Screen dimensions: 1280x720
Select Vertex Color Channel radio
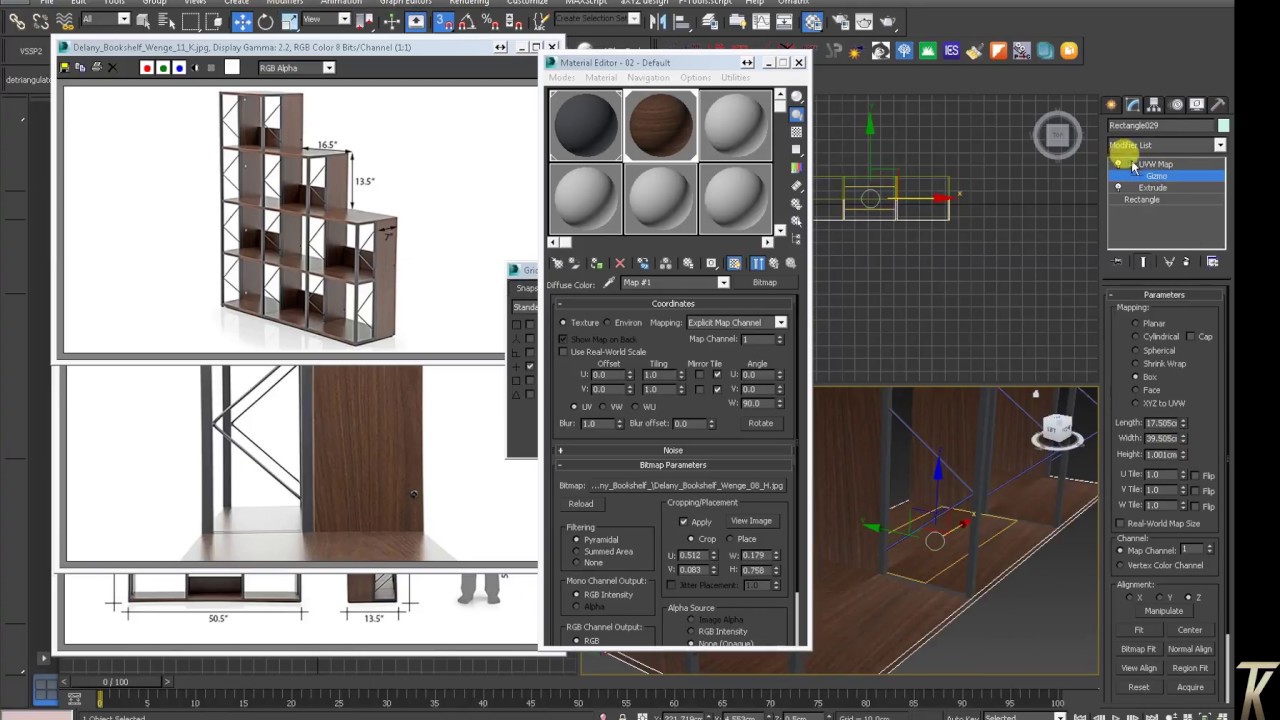[x=1120, y=566]
